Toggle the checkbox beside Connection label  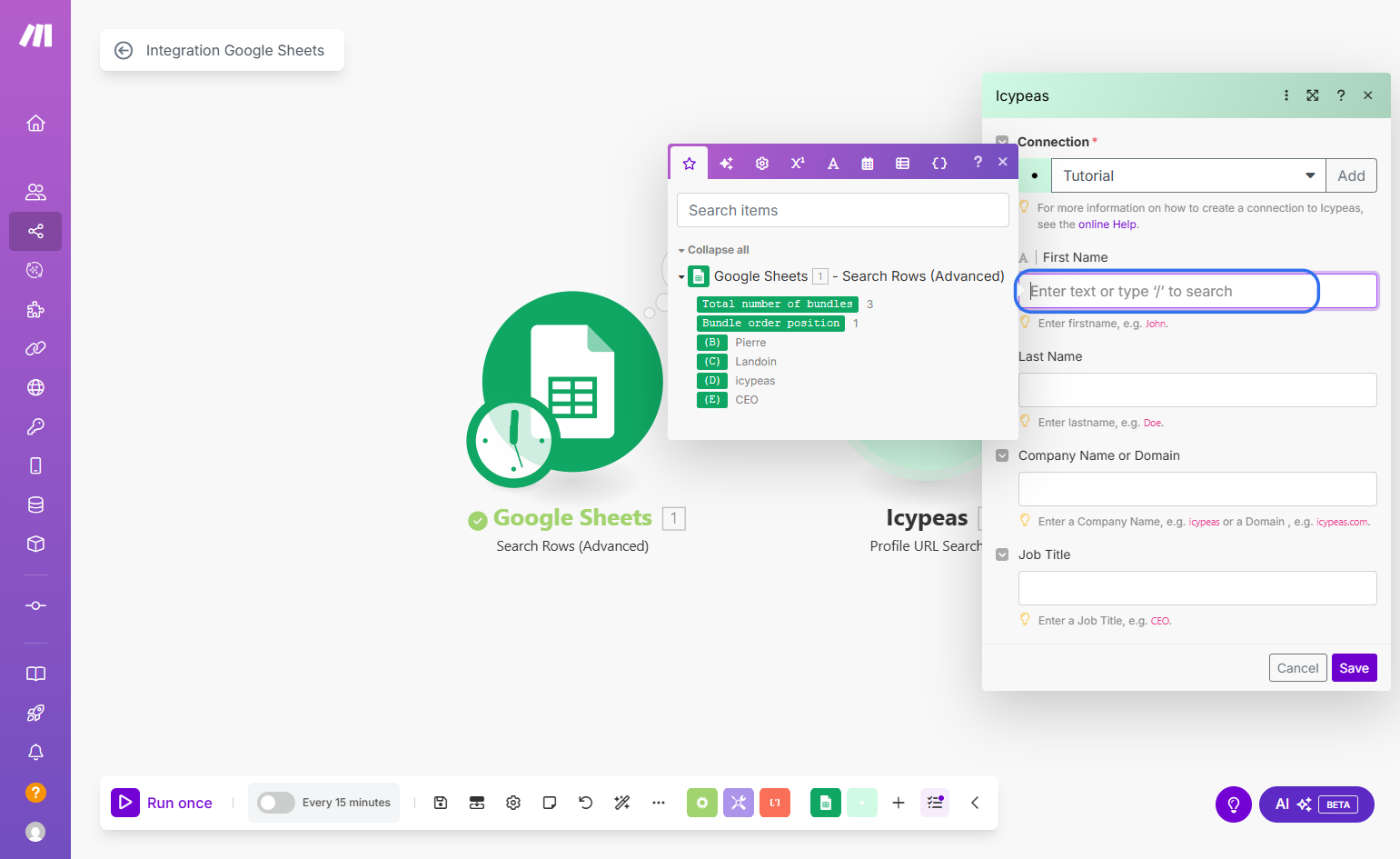coord(1002,142)
